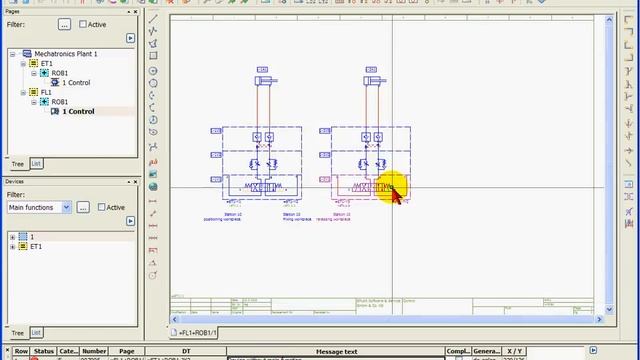Insert angle connection opening down and left
640x360 pixels.
628,32
